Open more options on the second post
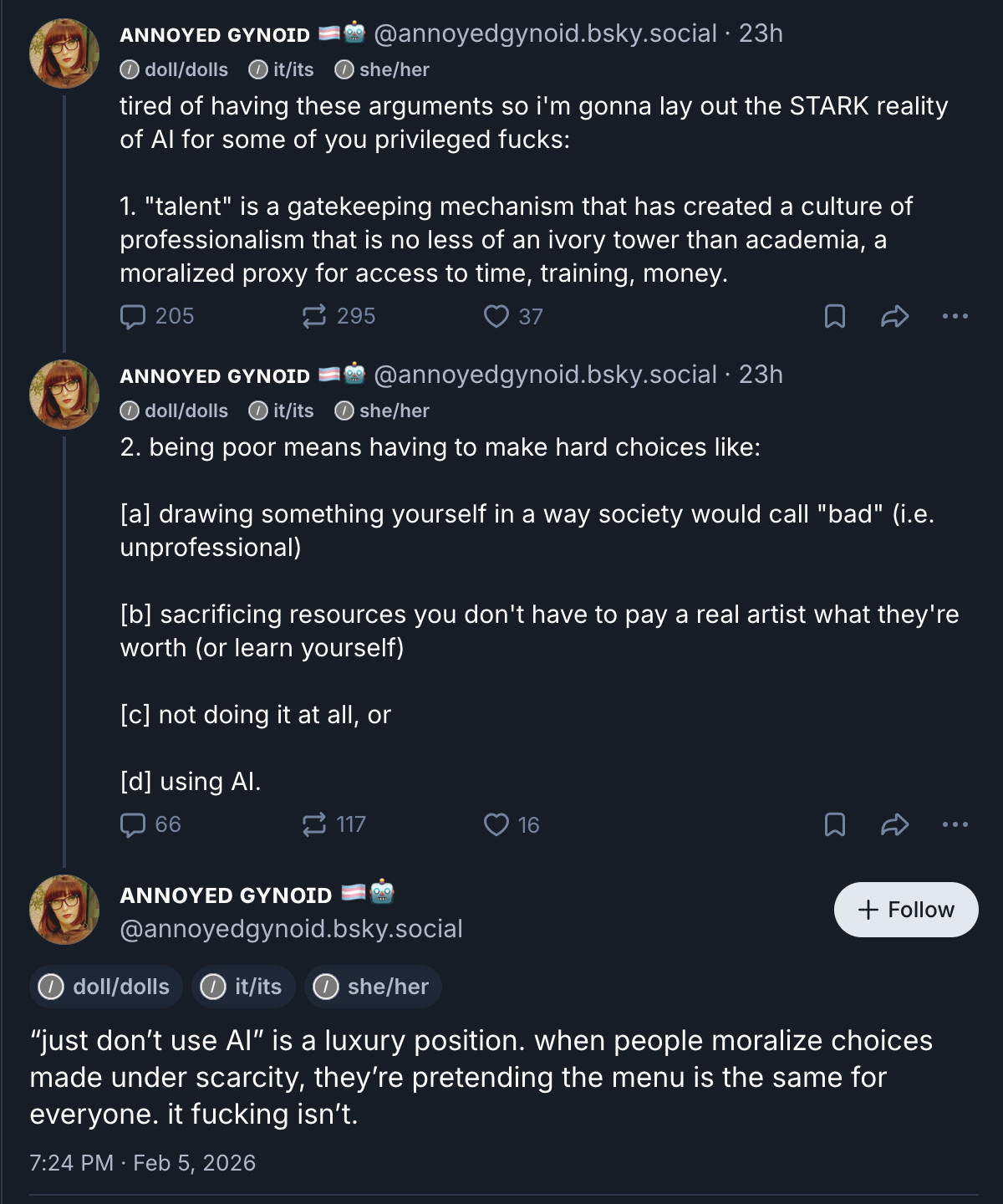This screenshot has height=1204, width=1003. point(955,824)
